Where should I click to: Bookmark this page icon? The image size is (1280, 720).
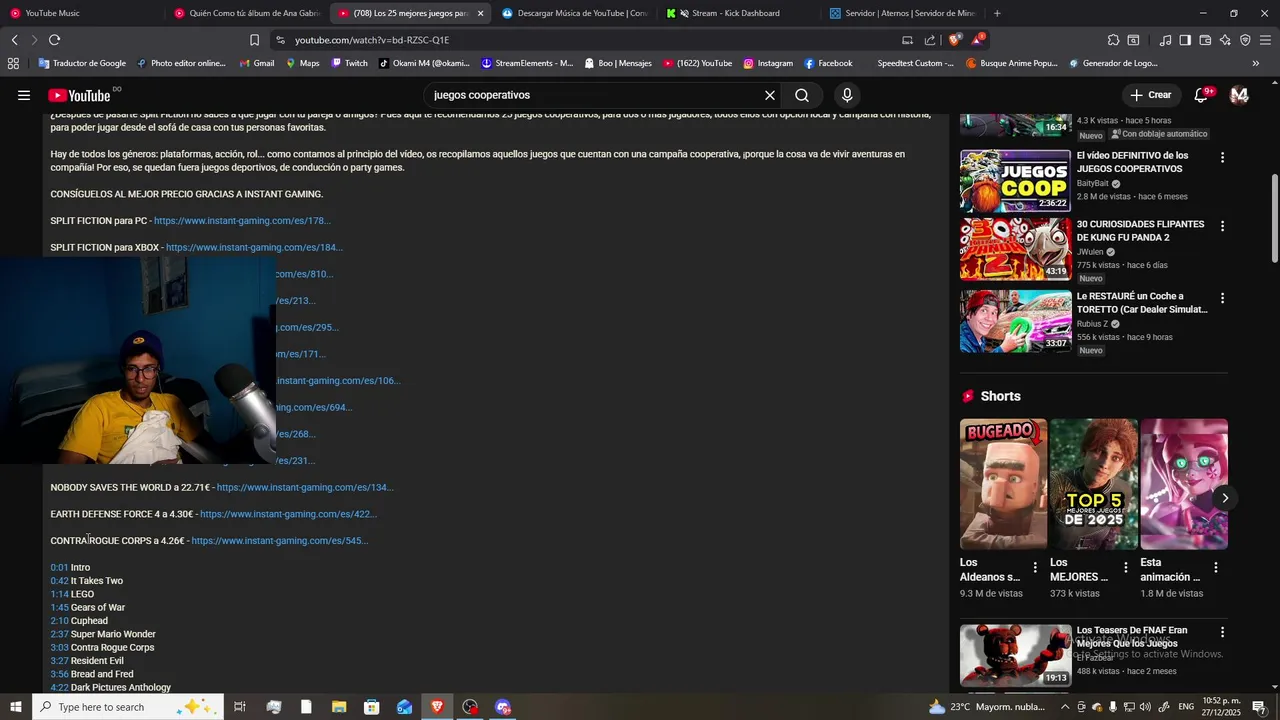tap(254, 40)
